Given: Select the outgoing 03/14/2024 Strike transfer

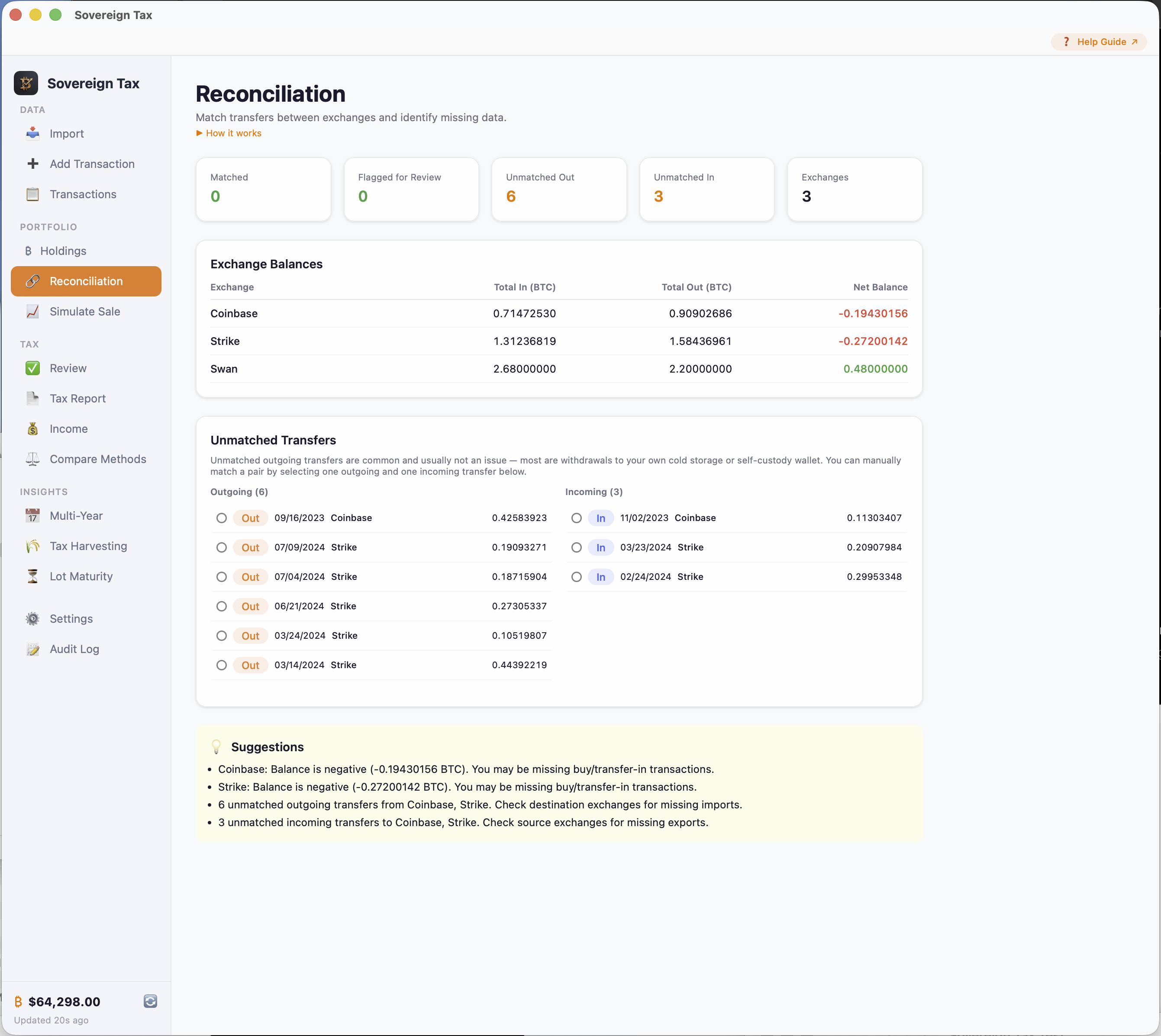Looking at the screenshot, I should pyautogui.click(x=222, y=665).
